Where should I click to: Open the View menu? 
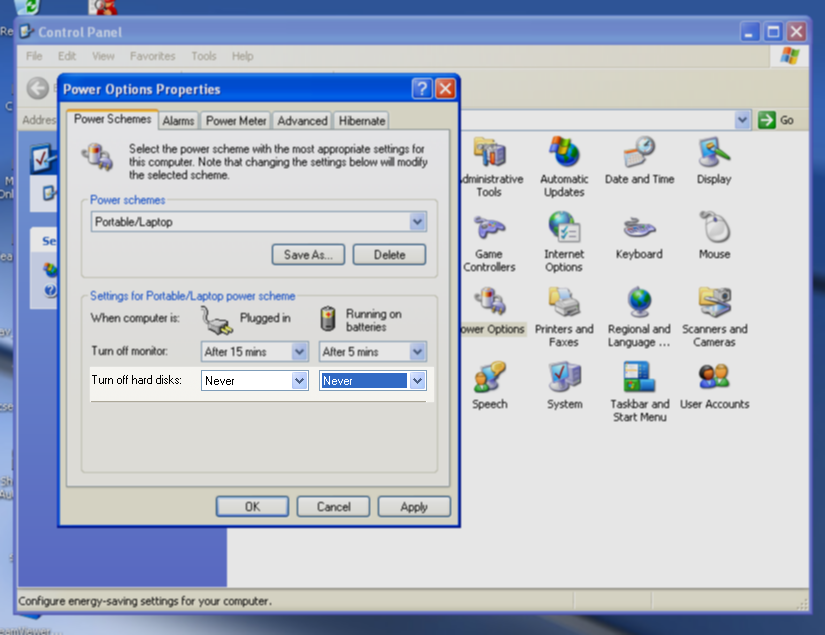[x=103, y=56]
